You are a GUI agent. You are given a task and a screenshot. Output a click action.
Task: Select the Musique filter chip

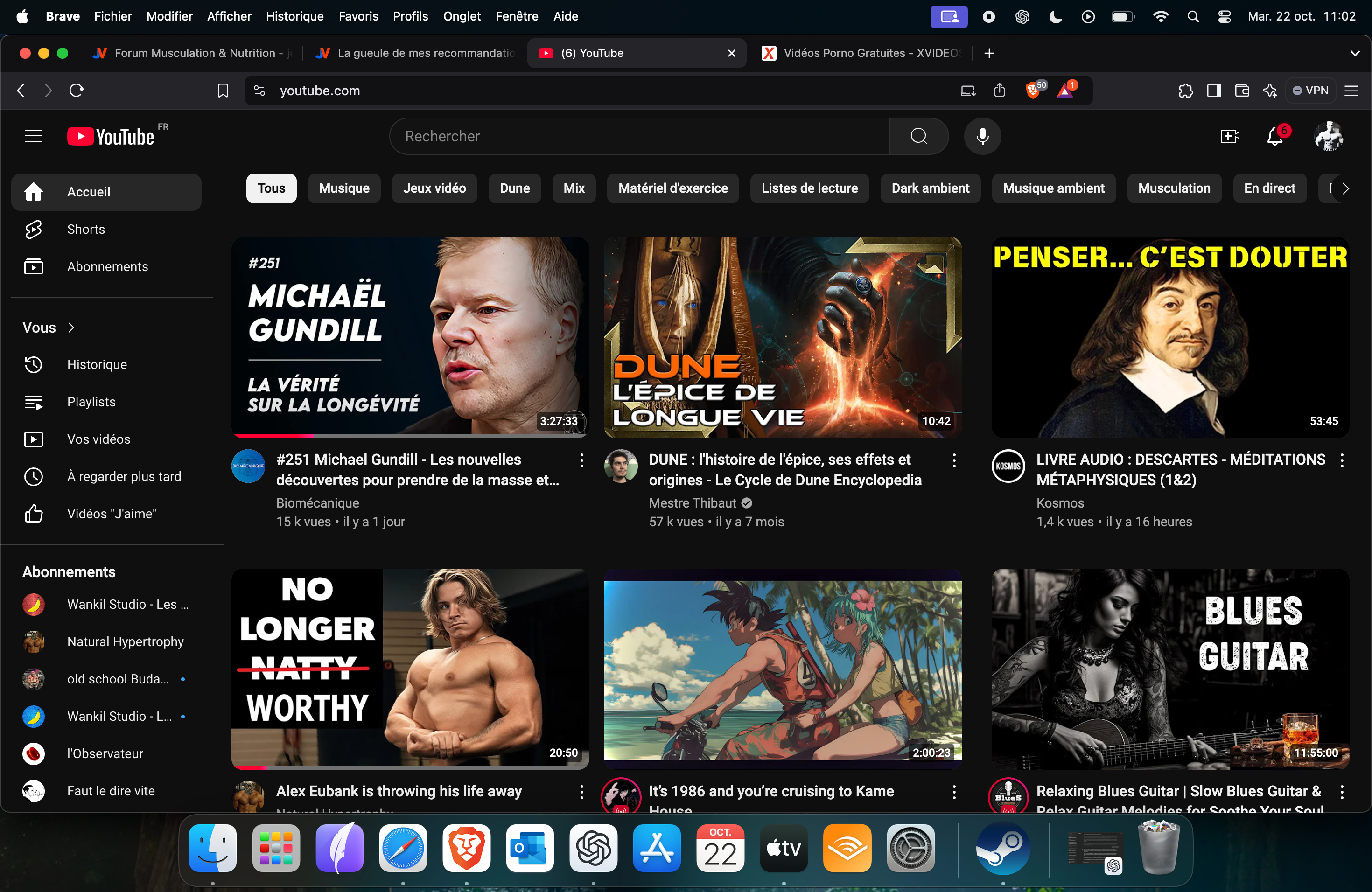(x=344, y=188)
